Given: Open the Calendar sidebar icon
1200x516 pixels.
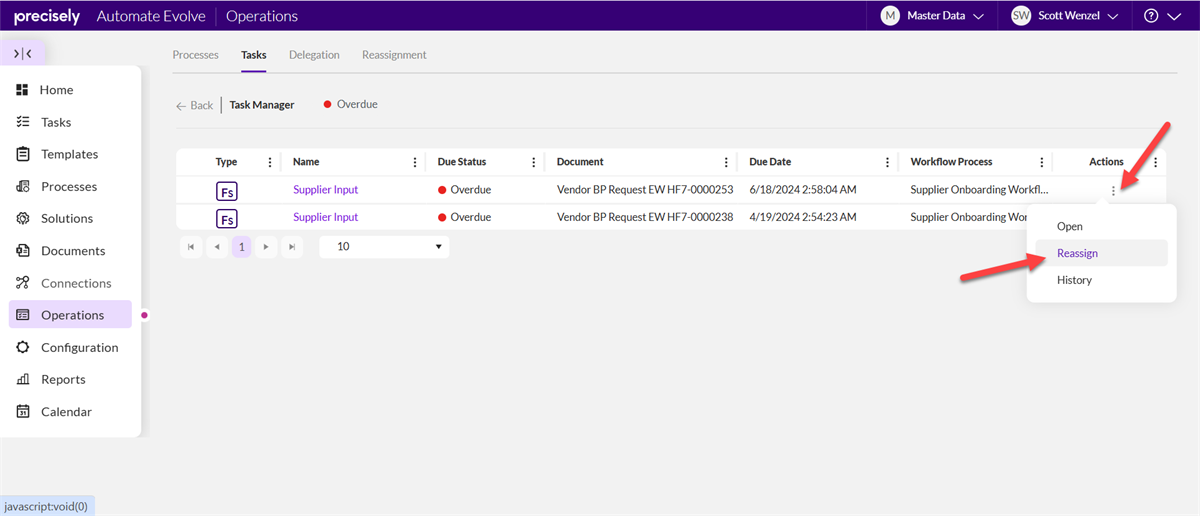Looking at the screenshot, I should pyautogui.click(x=23, y=411).
